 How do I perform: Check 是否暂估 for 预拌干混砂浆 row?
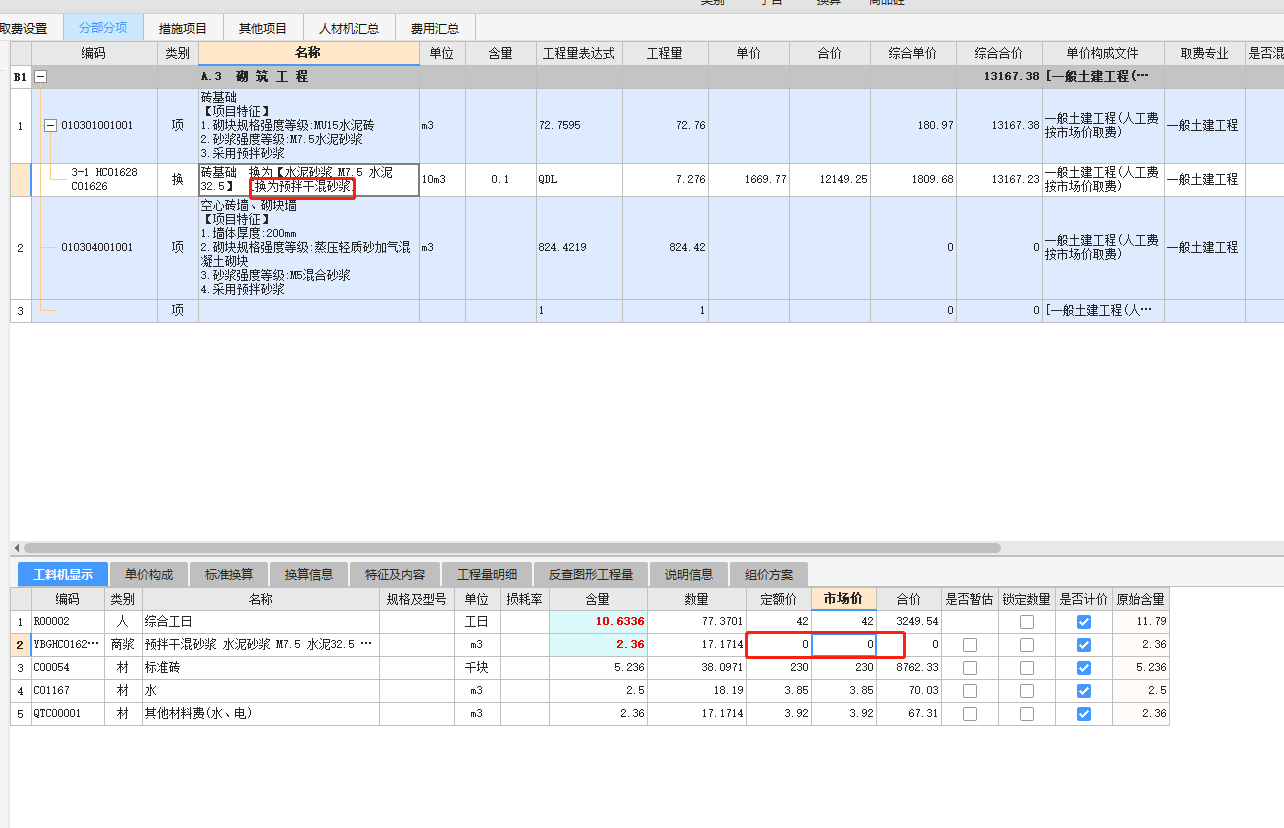970,645
